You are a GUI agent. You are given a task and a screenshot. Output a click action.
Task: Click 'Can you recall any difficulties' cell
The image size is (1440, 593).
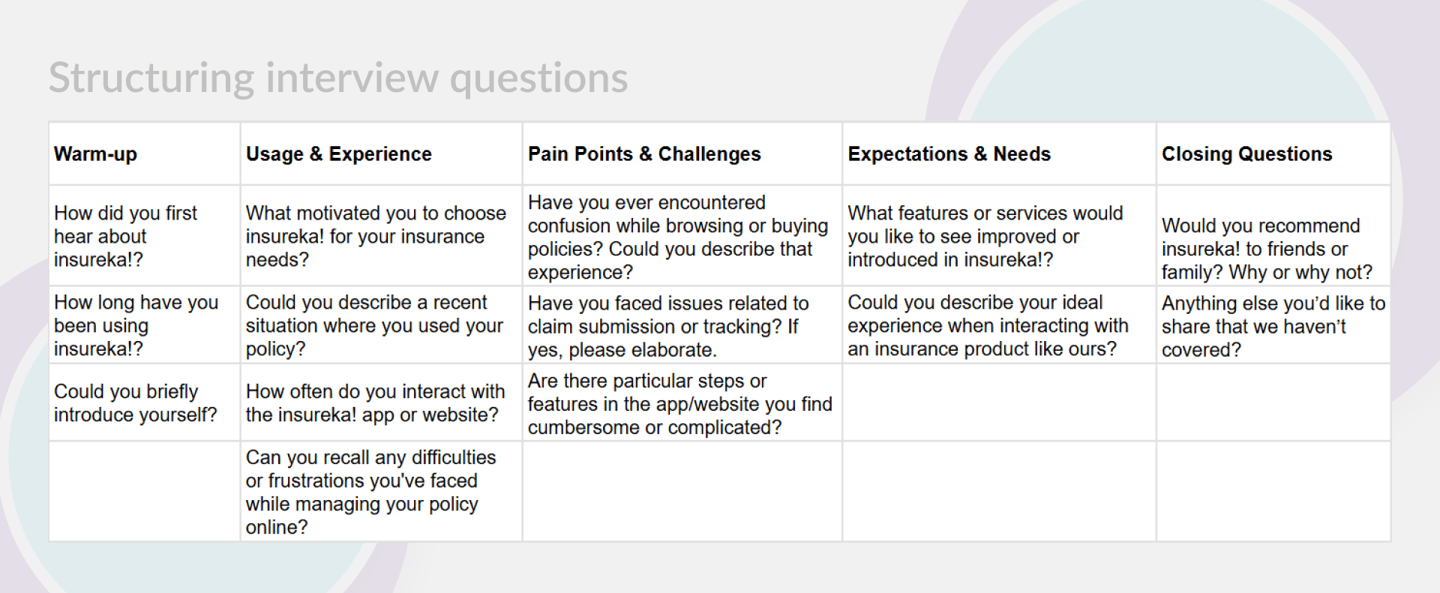click(380, 492)
